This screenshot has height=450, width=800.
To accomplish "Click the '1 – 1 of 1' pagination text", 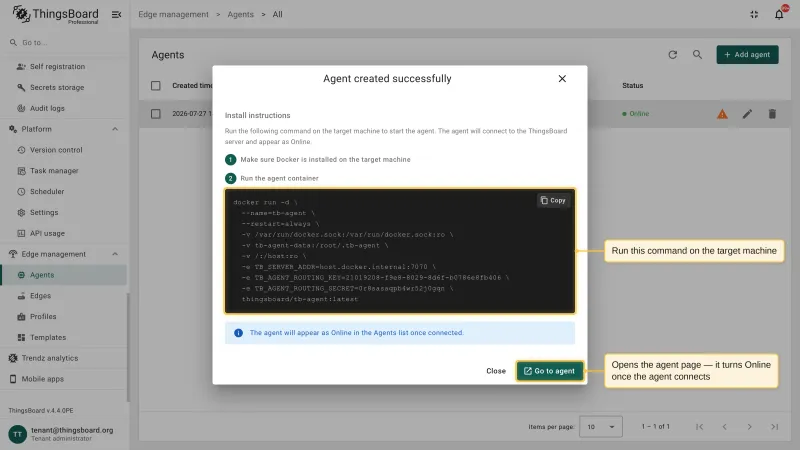I will pos(656,427).
